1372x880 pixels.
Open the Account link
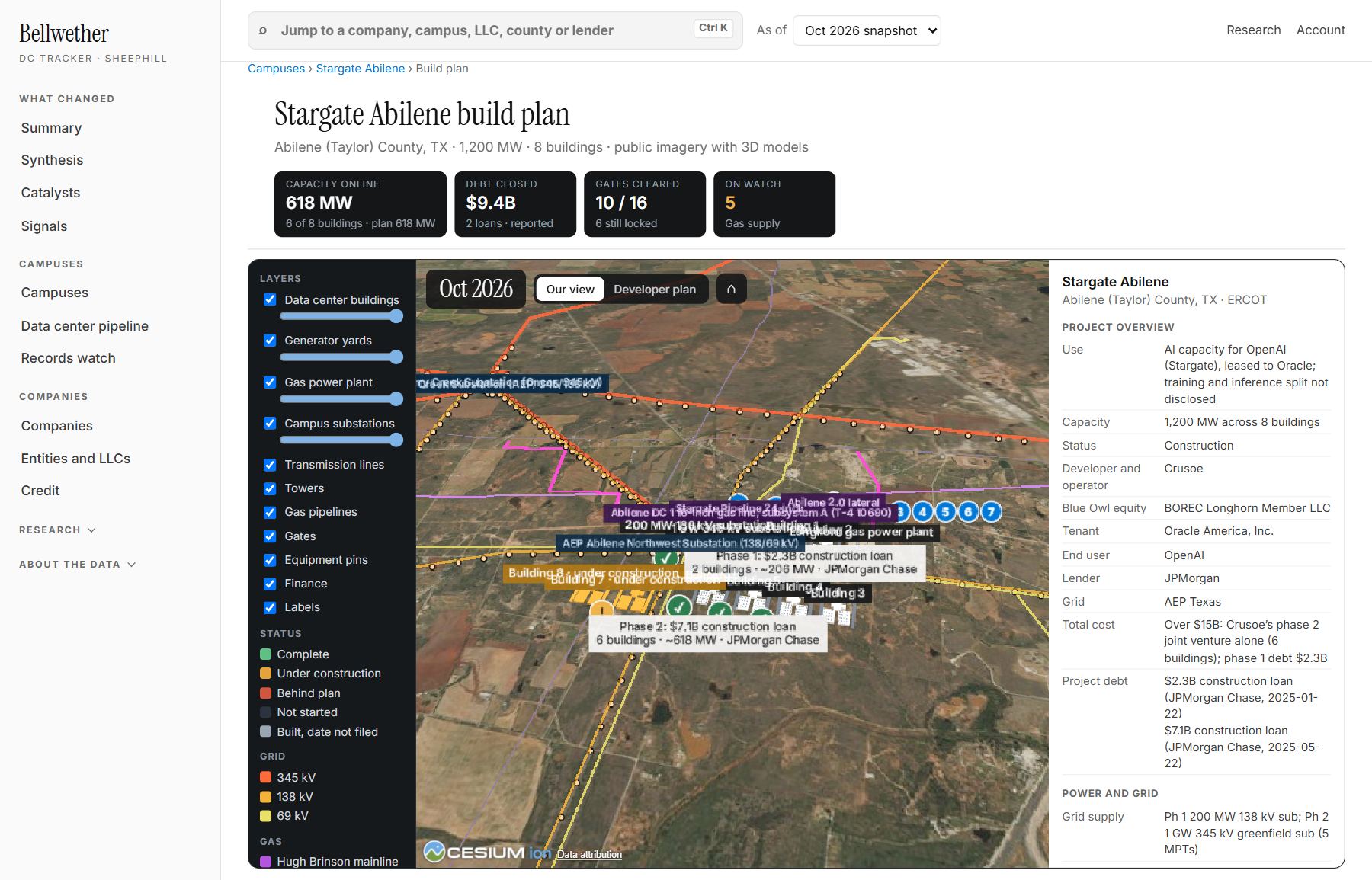pyautogui.click(x=1321, y=30)
